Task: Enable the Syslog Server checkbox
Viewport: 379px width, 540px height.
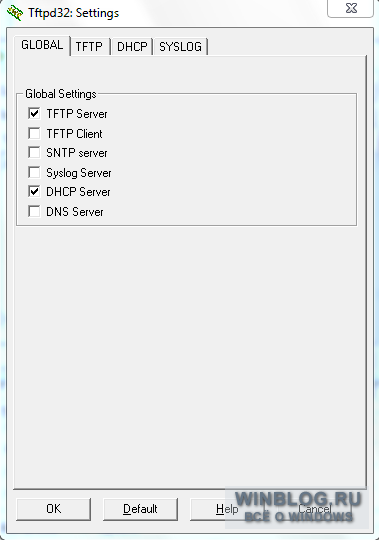Action: coord(34,172)
